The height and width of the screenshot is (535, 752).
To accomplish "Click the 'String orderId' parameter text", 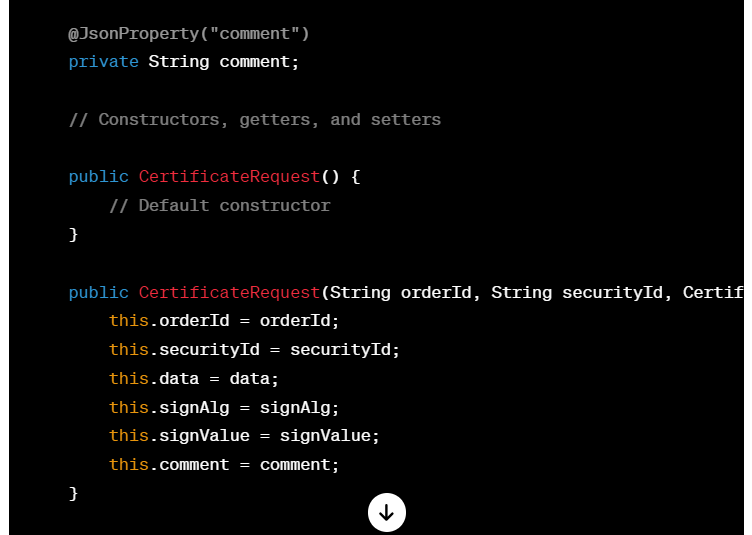I will [401, 292].
